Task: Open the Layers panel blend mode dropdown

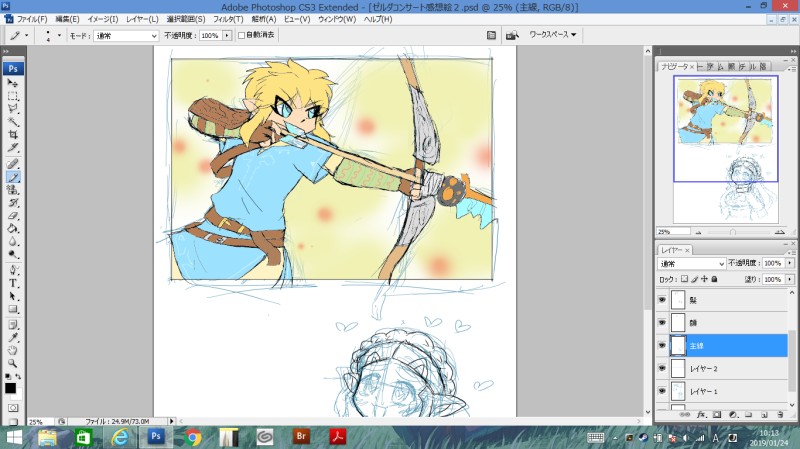Action: 691,263
